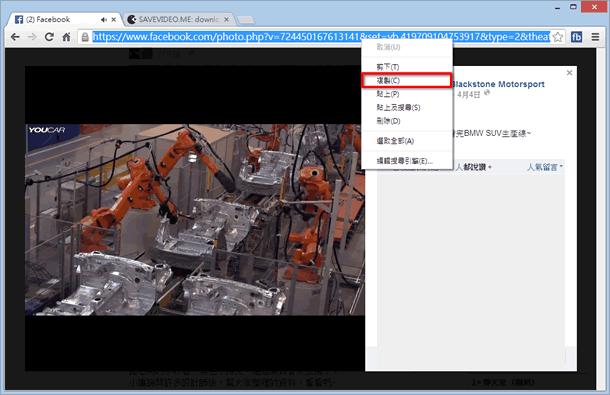The height and width of the screenshot is (395, 610).
Task: Click the browser forward arrow
Action: point(32,37)
